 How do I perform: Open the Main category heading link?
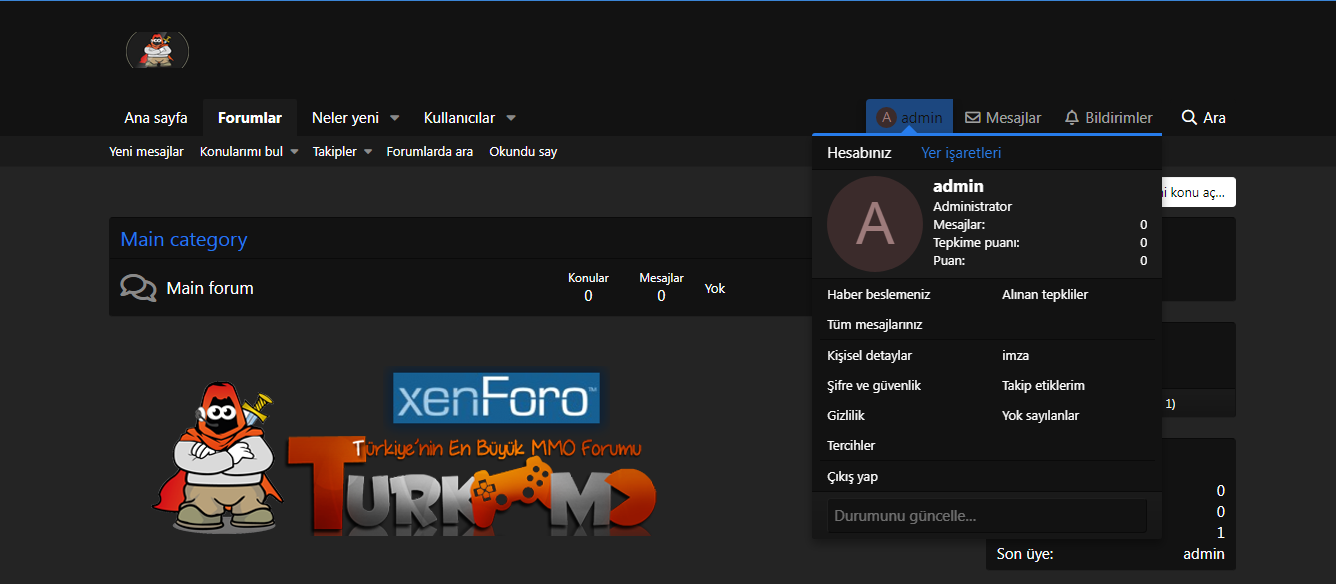(184, 240)
